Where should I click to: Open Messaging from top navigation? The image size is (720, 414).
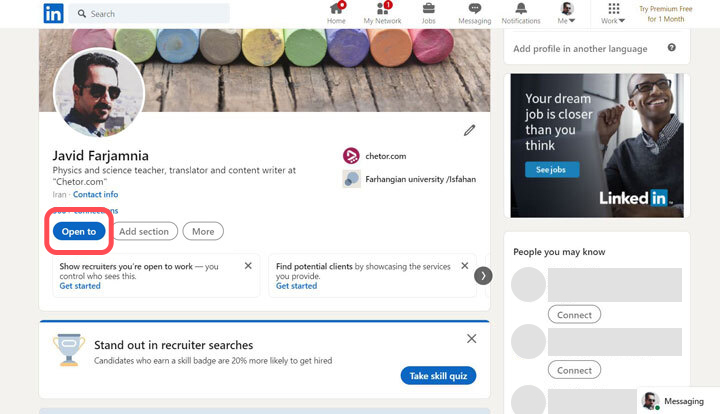pos(474,9)
